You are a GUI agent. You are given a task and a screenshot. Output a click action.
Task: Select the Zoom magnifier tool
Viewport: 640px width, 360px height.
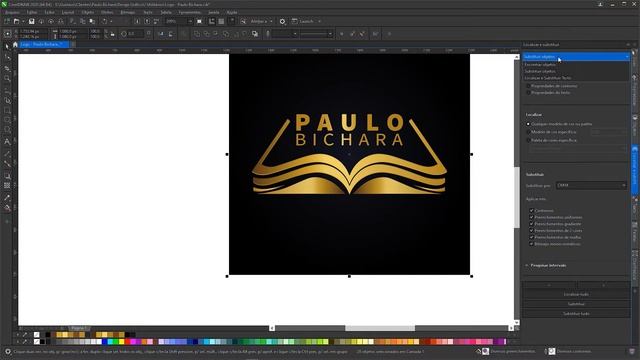tap(7, 78)
